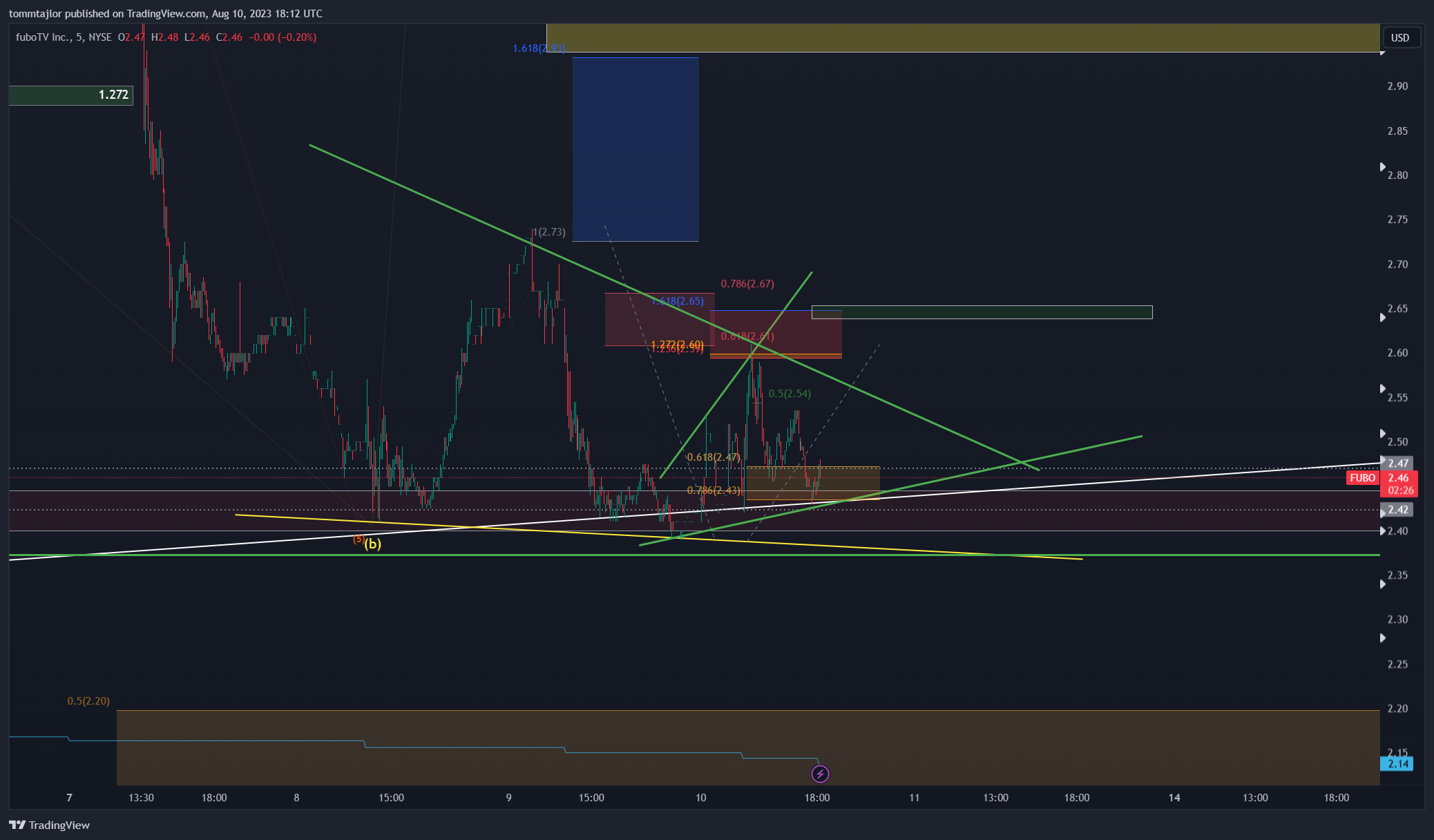Click the fuboTV Inc. symbol title
Image resolution: width=1434 pixels, height=840 pixels.
point(43,37)
